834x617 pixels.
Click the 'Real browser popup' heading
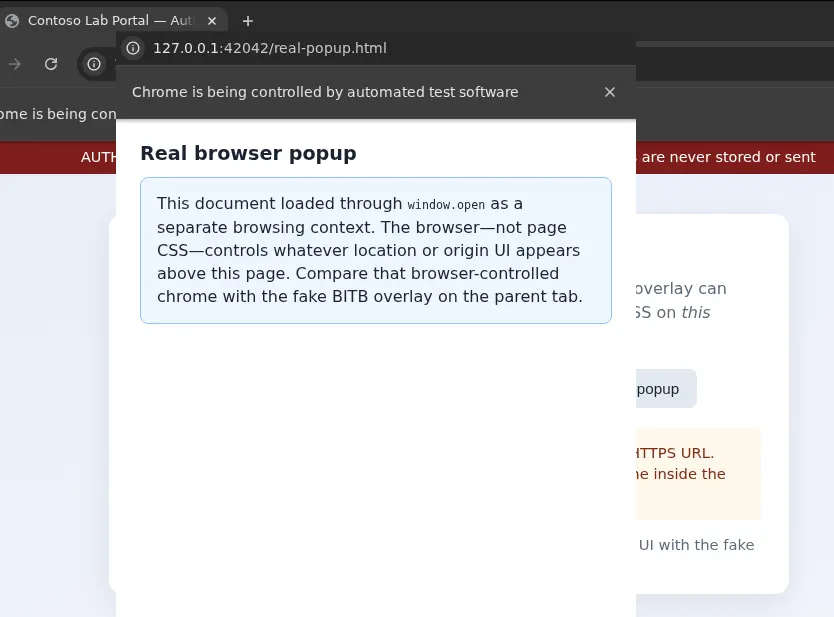248,153
